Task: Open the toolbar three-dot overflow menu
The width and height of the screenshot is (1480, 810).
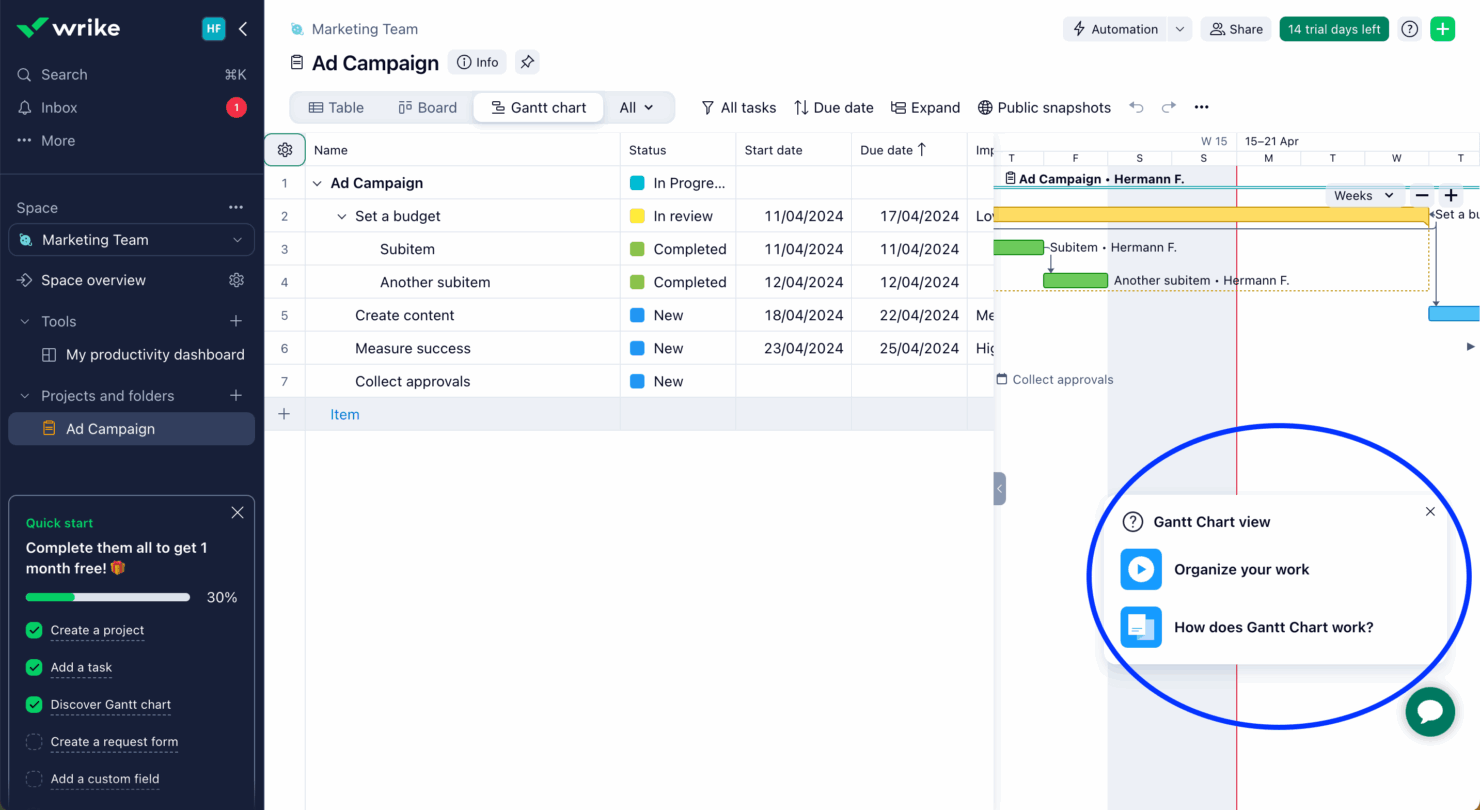Action: click(x=1201, y=107)
